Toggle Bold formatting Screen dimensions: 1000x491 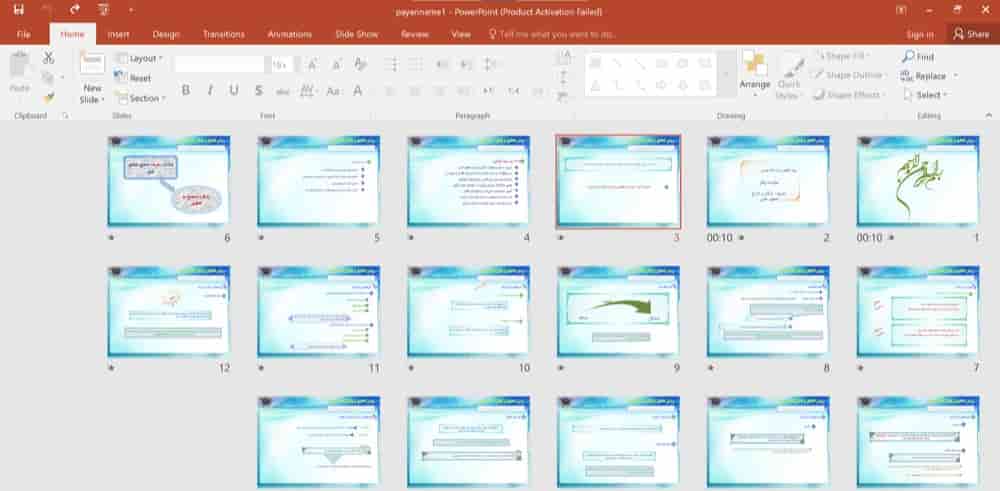(185, 90)
